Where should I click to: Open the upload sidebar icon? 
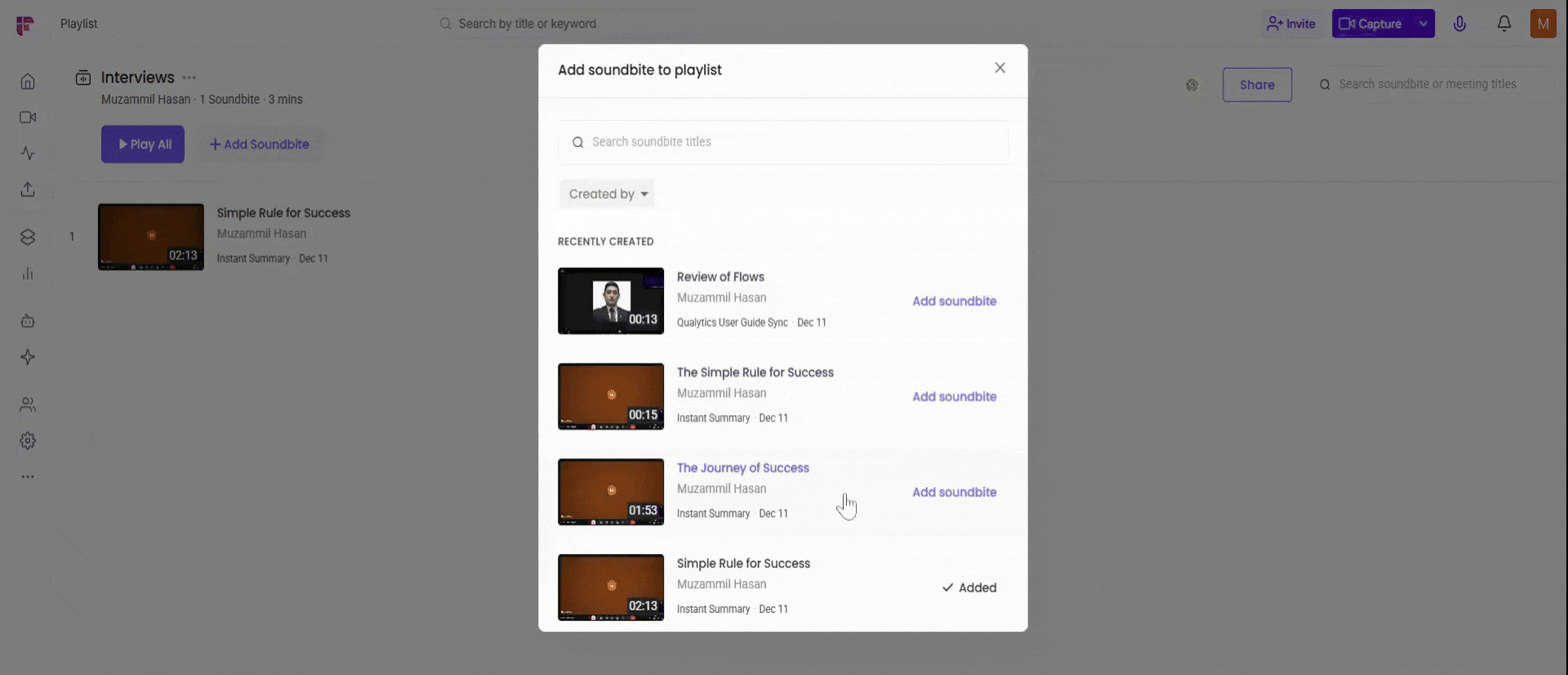point(28,190)
